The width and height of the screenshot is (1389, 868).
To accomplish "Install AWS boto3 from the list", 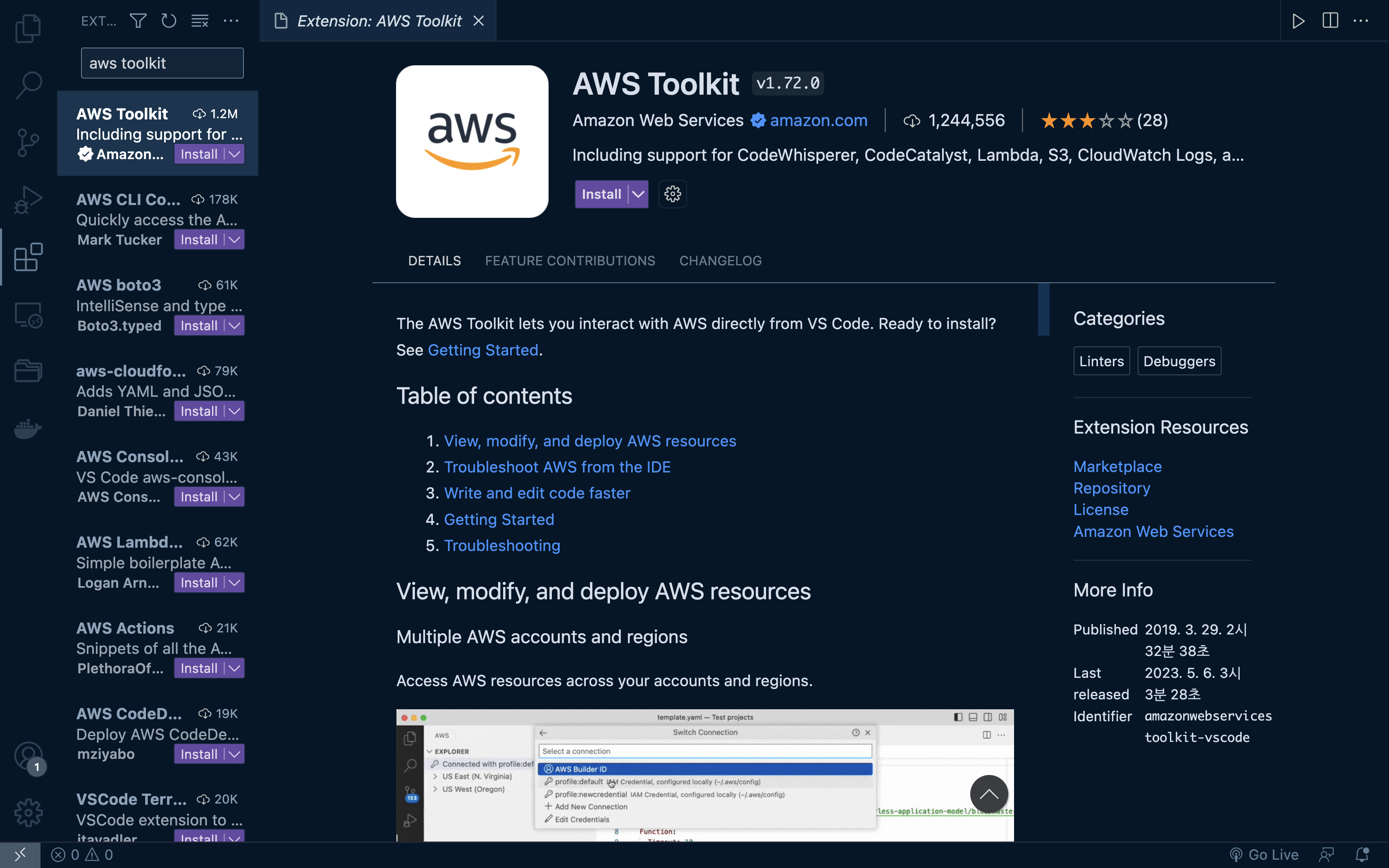I will tap(199, 326).
